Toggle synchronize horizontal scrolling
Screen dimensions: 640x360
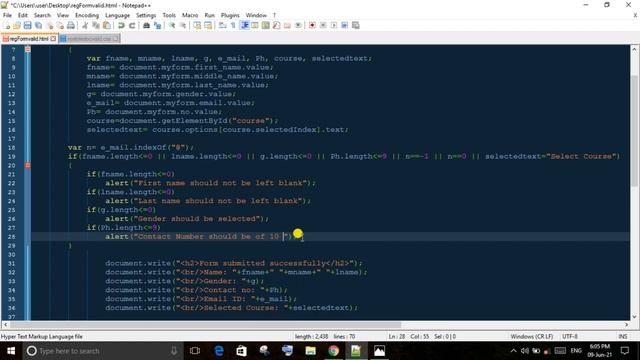(x=208, y=26)
